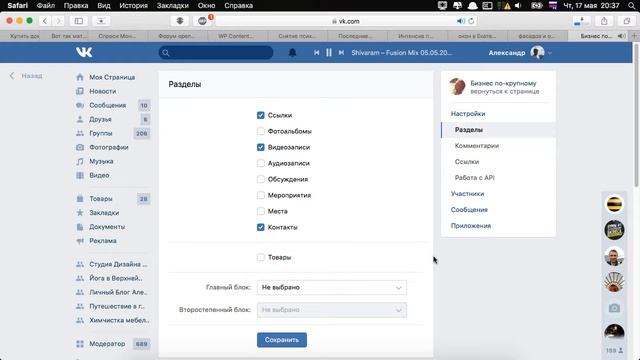The height and width of the screenshot is (360, 640).
Task: Open the Главный блок dropdown
Action: [331, 287]
